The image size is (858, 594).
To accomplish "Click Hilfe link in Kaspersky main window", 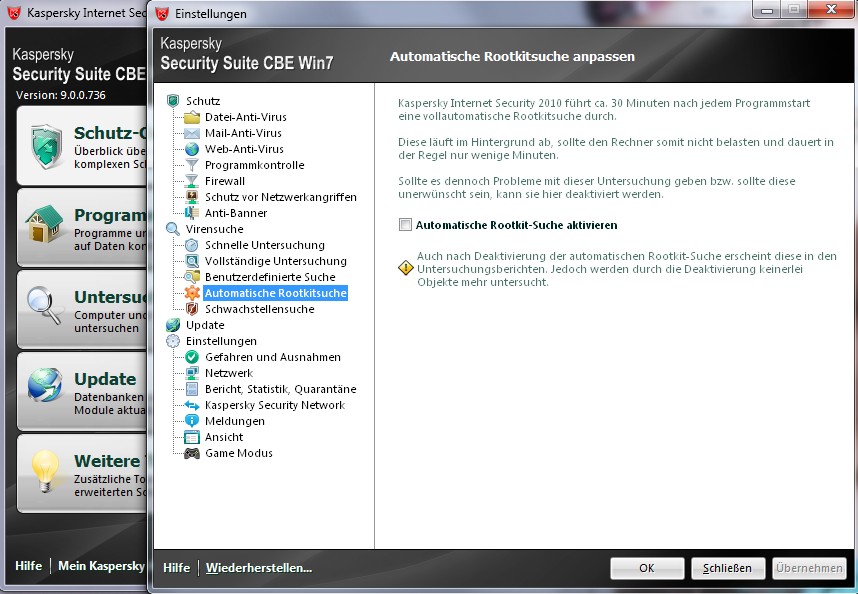I will click(28, 566).
